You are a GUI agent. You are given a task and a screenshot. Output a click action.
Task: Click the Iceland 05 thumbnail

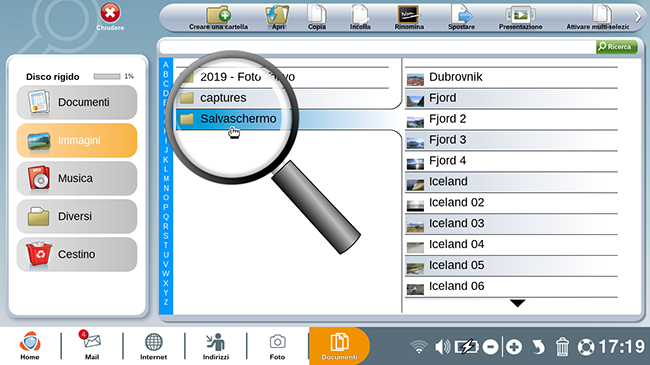pos(415,268)
